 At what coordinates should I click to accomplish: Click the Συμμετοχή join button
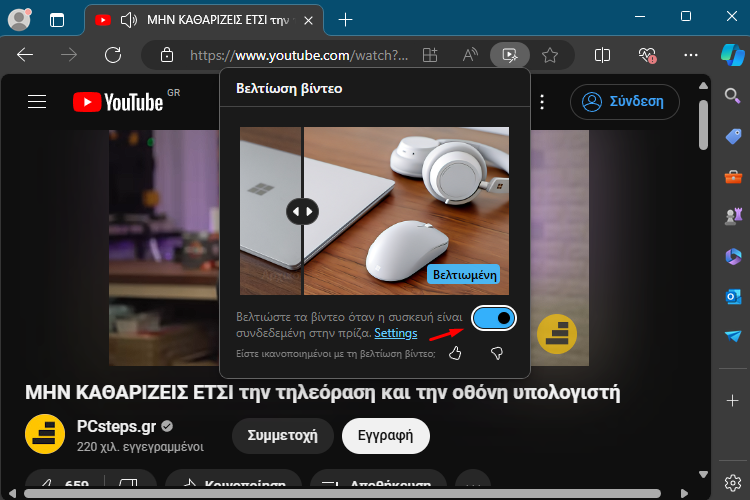tap(282, 436)
